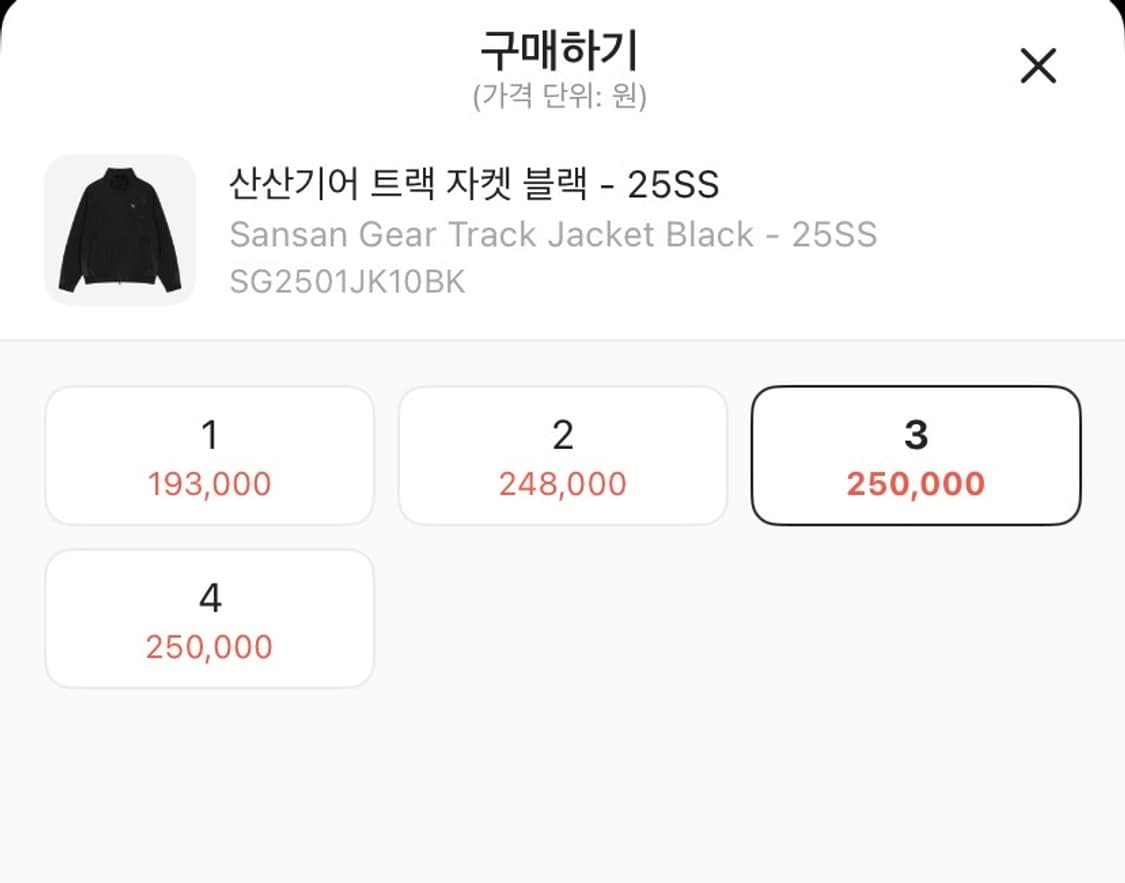Click the number 1 size label
Screen dimensions: 1125x883
210,435
